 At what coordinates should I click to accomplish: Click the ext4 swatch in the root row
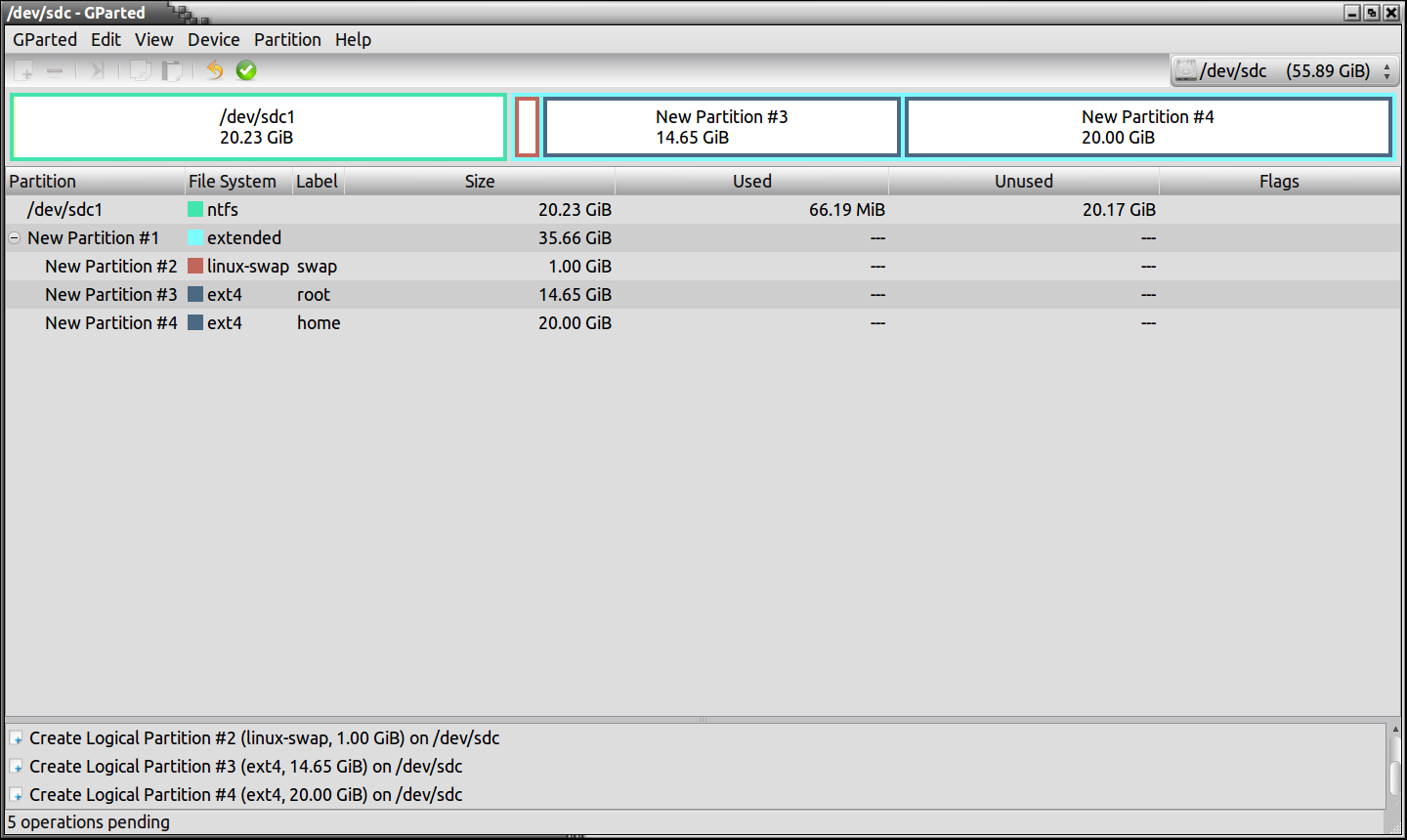point(195,294)
